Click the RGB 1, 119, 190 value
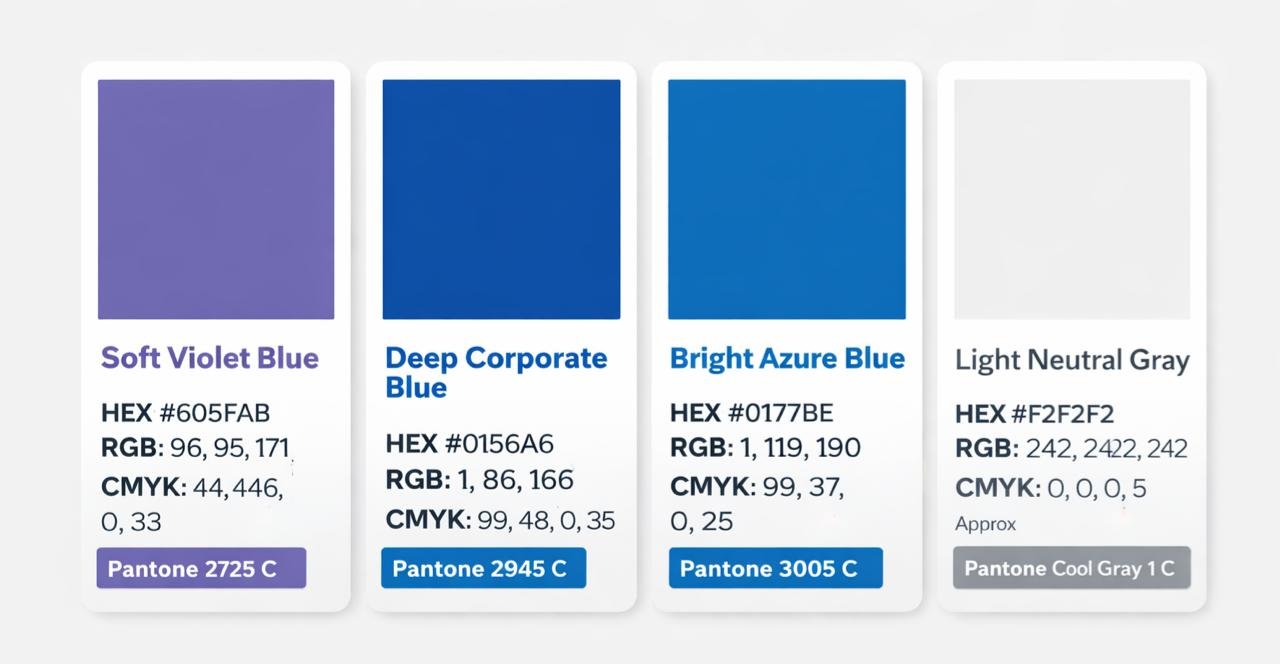 765,447
